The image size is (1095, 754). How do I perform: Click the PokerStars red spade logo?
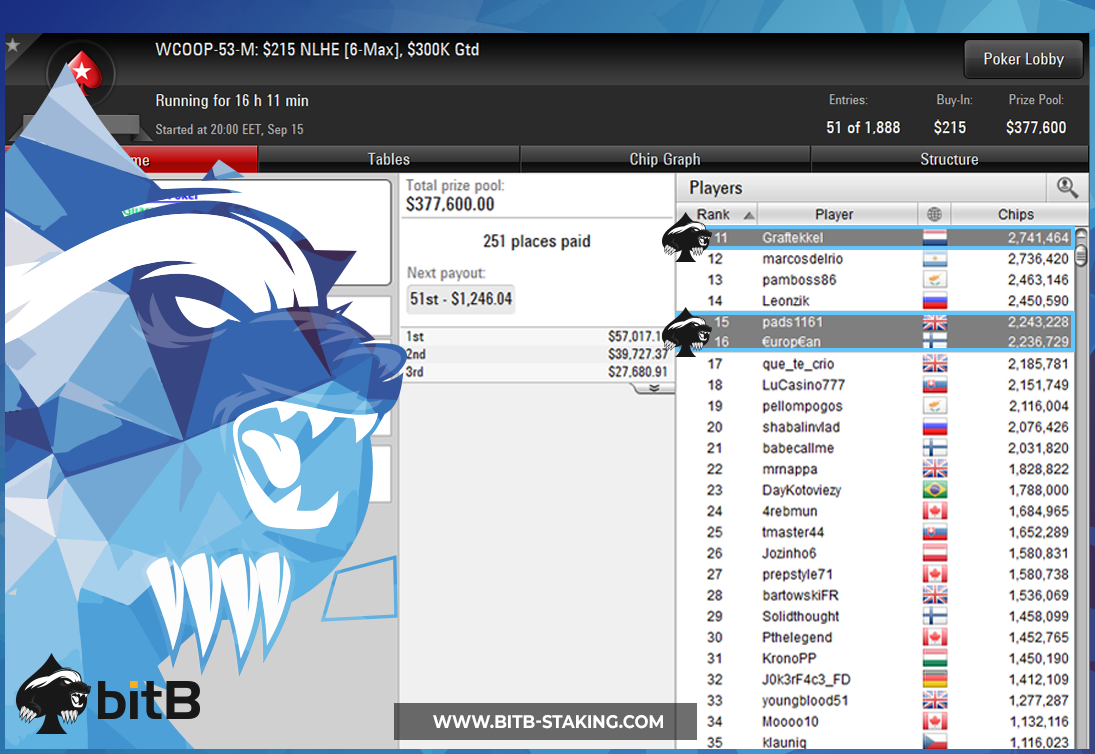pos(82,73)
